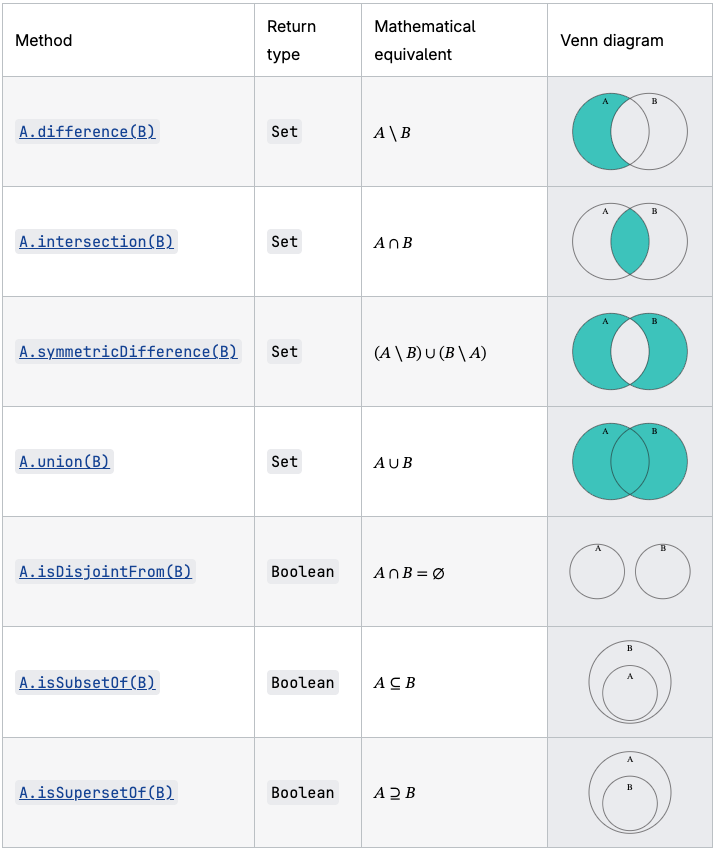Image resolution: width=716 pixels, height=850 pixels.
Task: Visit the A.isSupersetOf(B) method link
Action: click(x=96, y=793)
